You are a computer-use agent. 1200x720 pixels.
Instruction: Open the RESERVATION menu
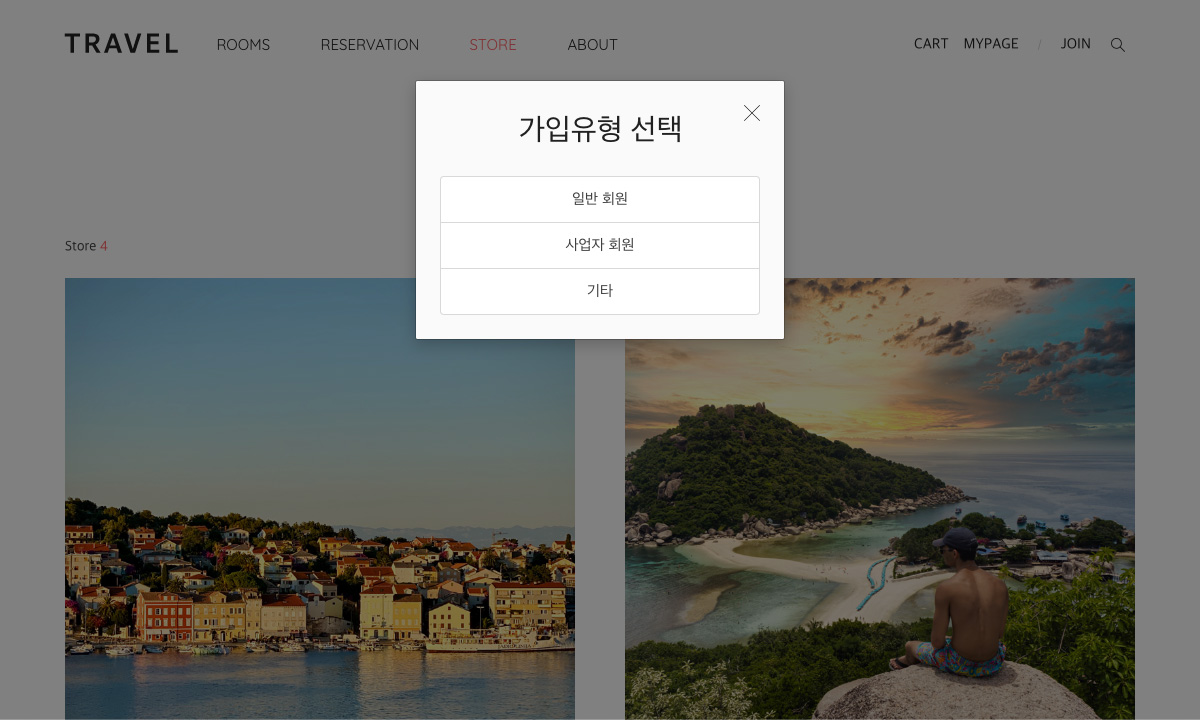click(x=370, y=45)
